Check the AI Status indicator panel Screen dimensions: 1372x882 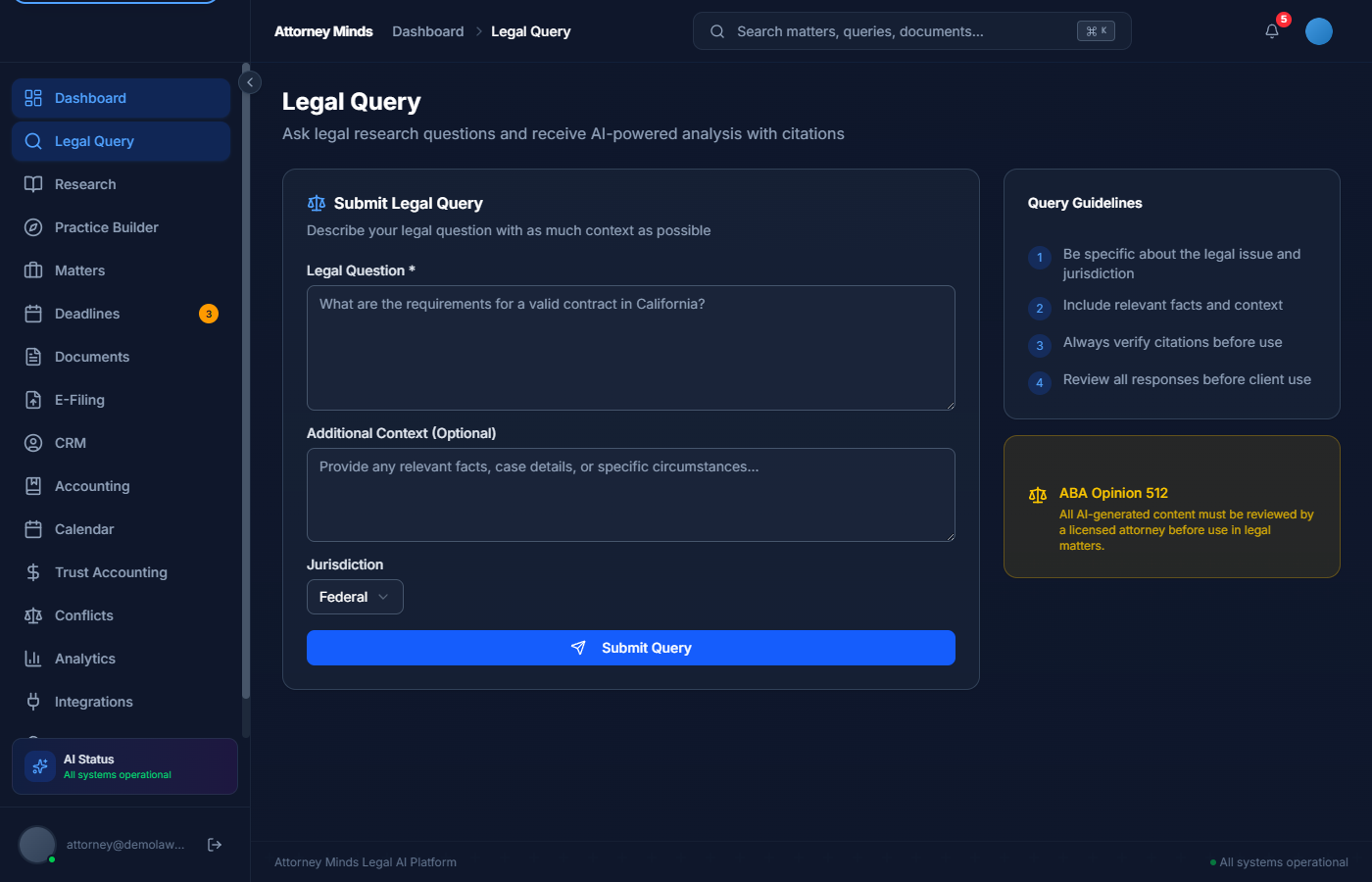click(123, 765)
